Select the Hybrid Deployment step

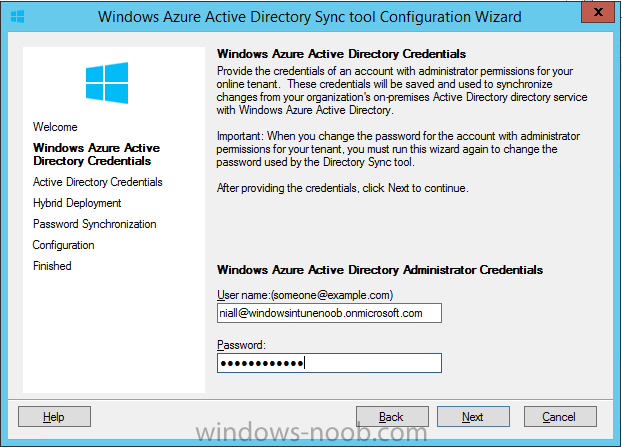(77, 203)
